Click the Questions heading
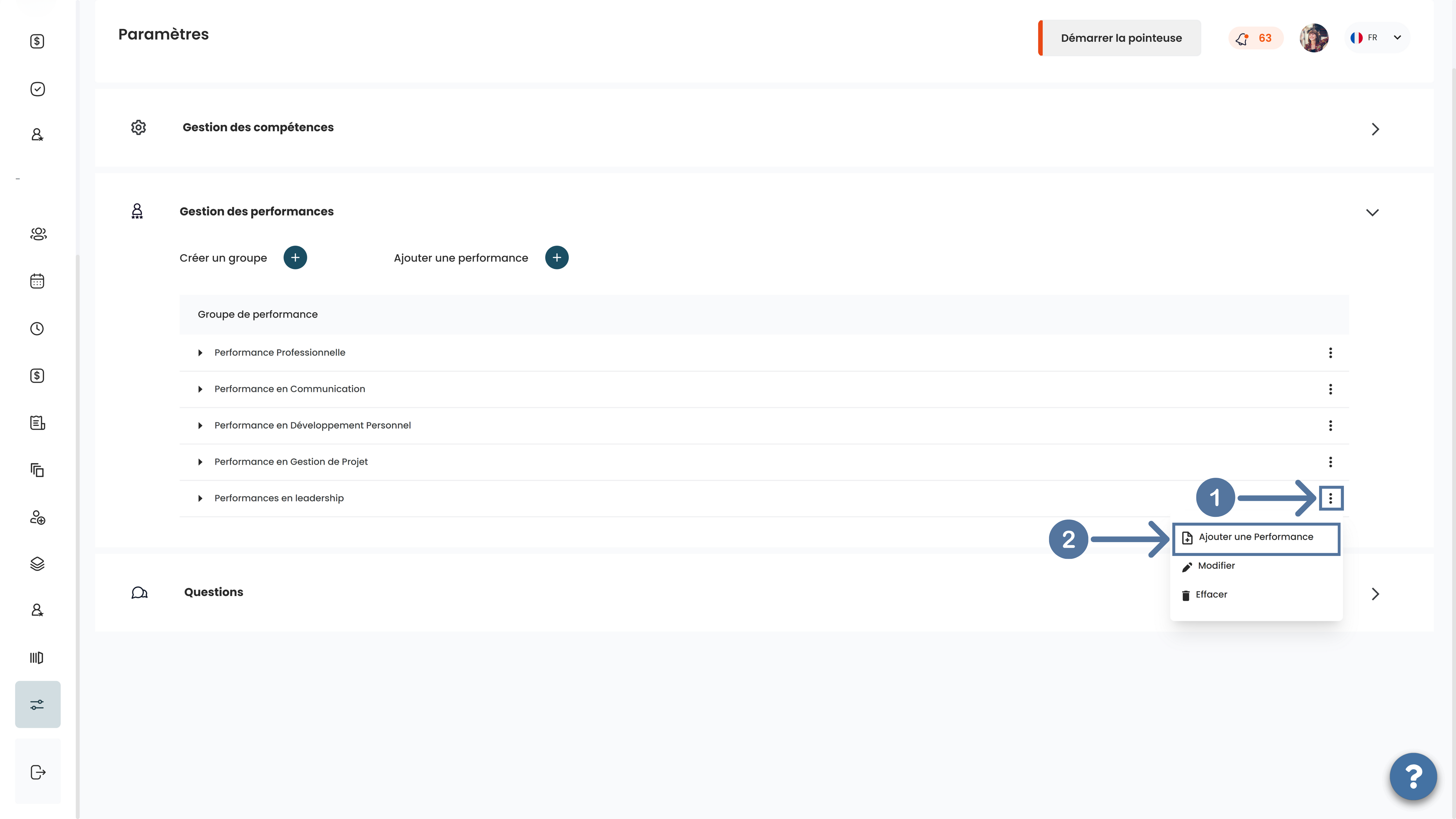1456x819 pixels. [214, 592]
